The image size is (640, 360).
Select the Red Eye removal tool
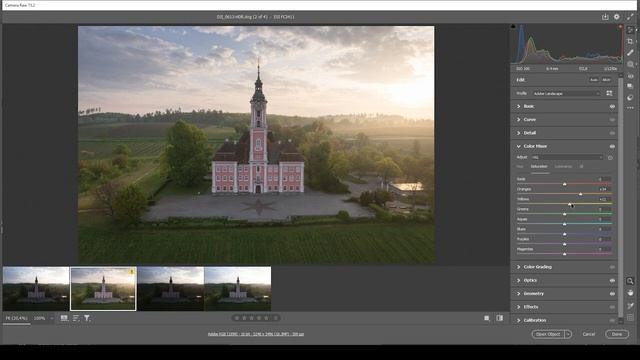coord(630,76)
